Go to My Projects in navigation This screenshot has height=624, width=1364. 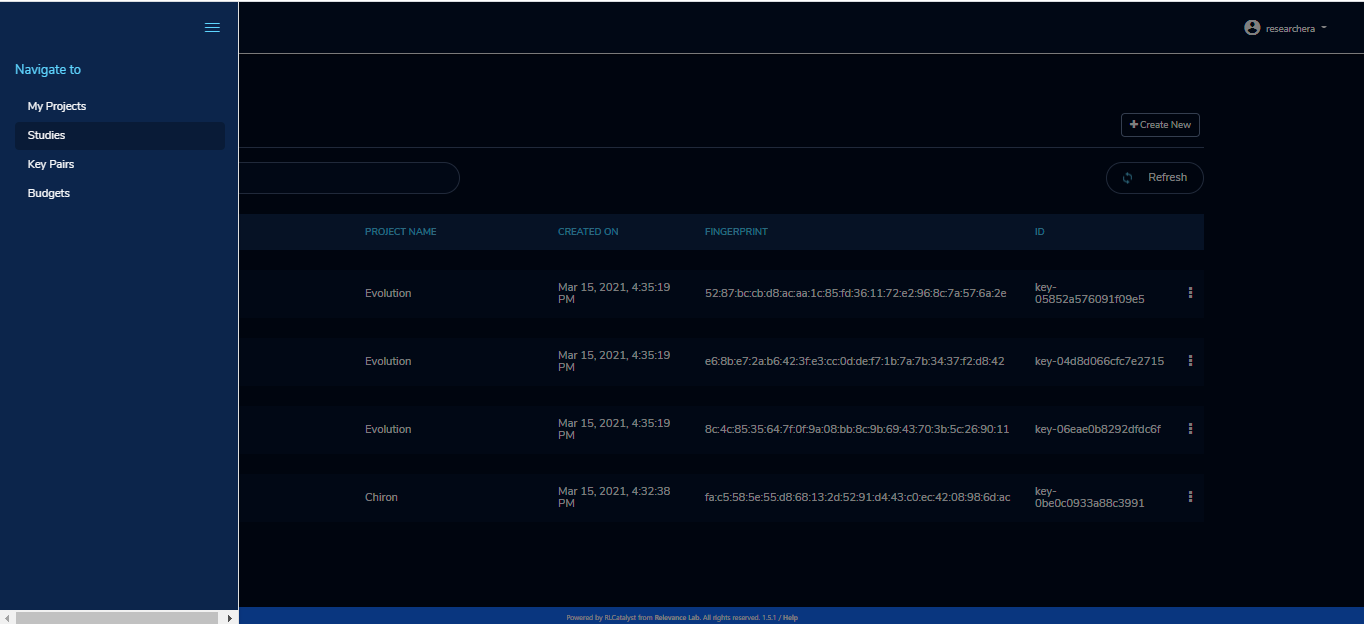(x=57, y=106)
